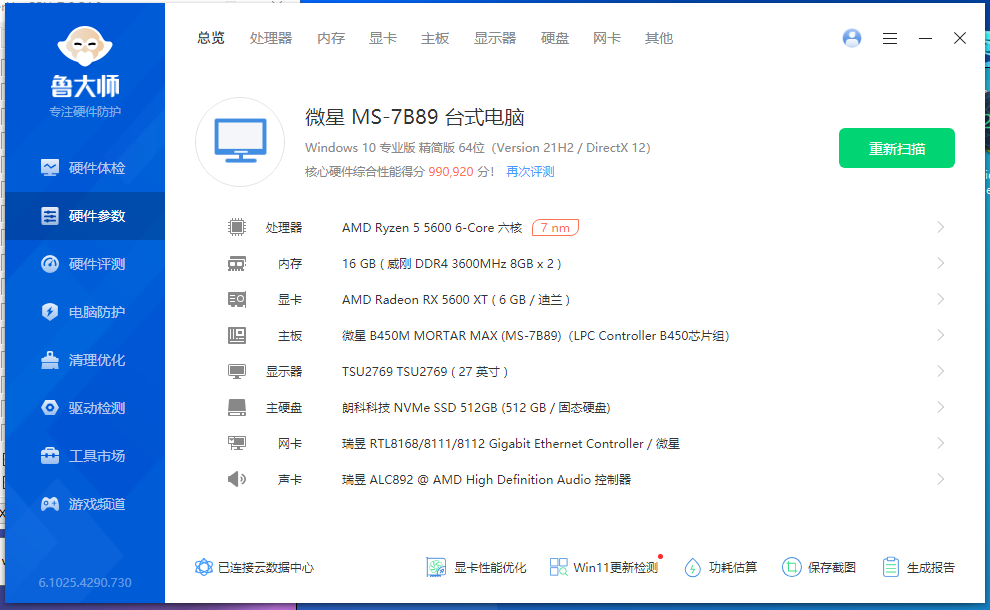Switch to the 处理器 tab
990x610 pixels.
271,38
